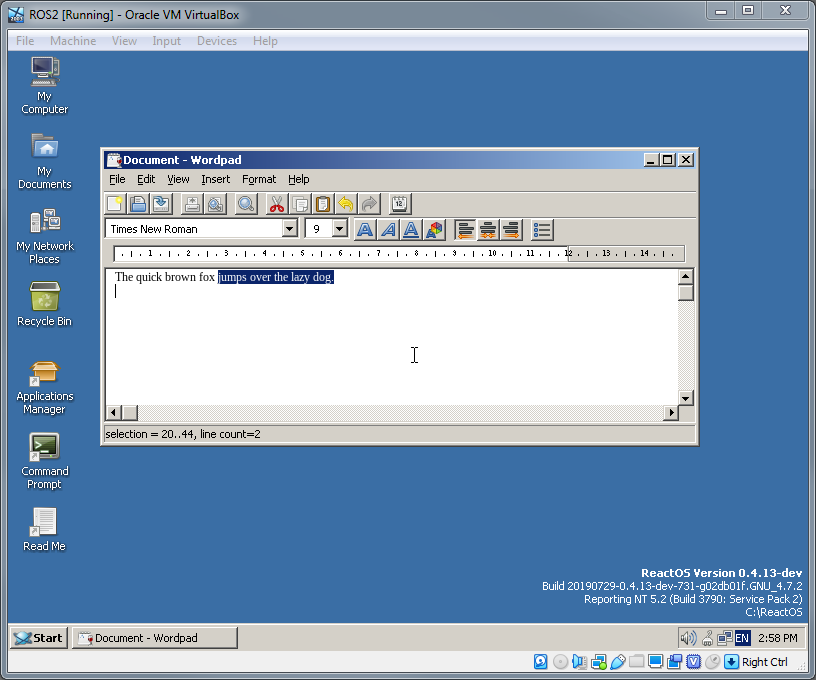
Task: Toggle underline text formatting
Action: pyautogui.click(x=411, y=229)
